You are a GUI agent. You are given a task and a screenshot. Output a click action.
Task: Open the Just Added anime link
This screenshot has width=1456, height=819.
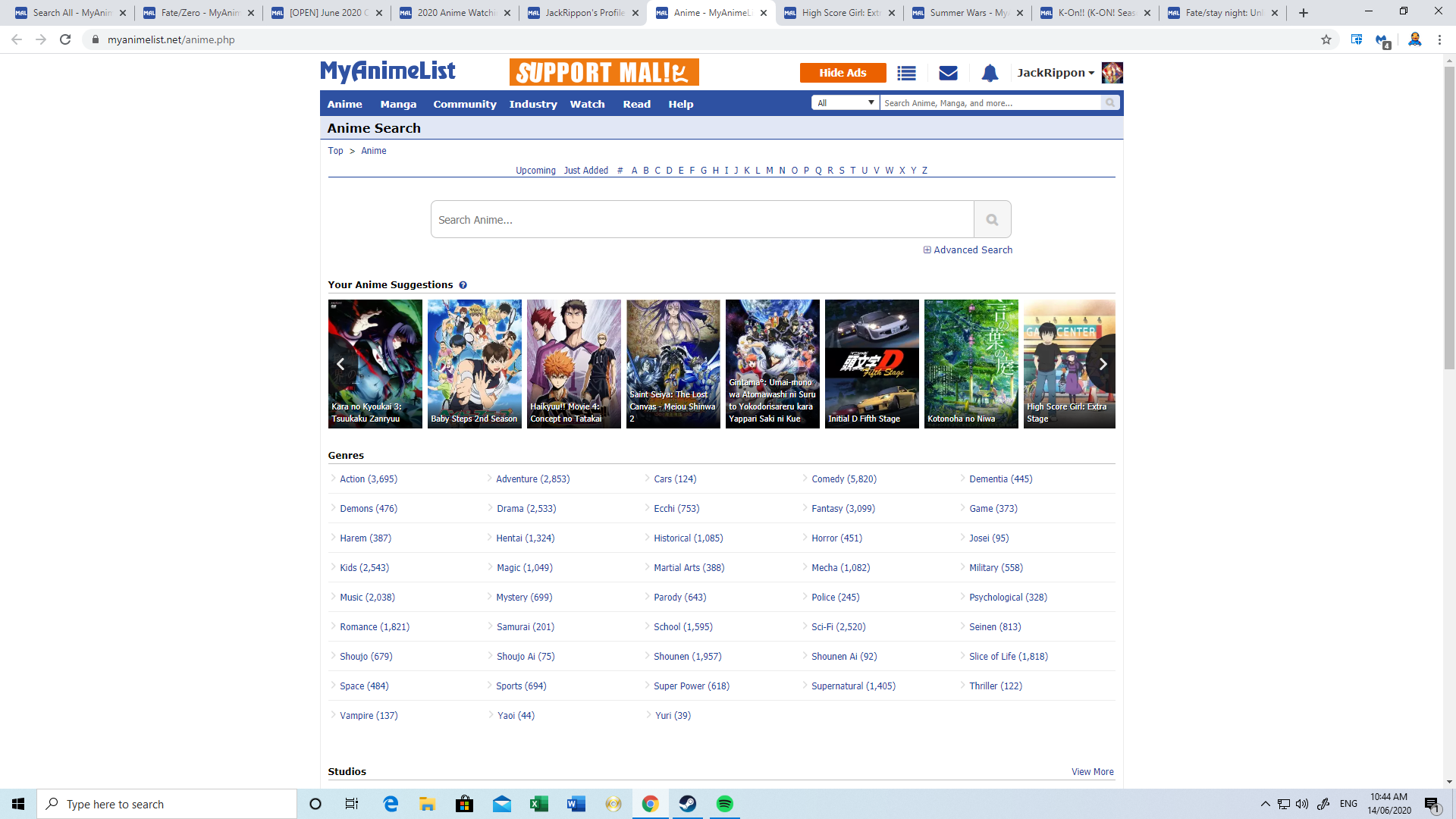585,171
